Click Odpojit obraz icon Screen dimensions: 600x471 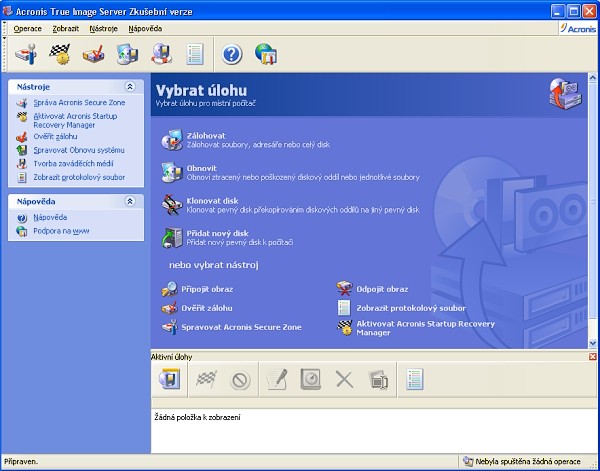[345, 289]
